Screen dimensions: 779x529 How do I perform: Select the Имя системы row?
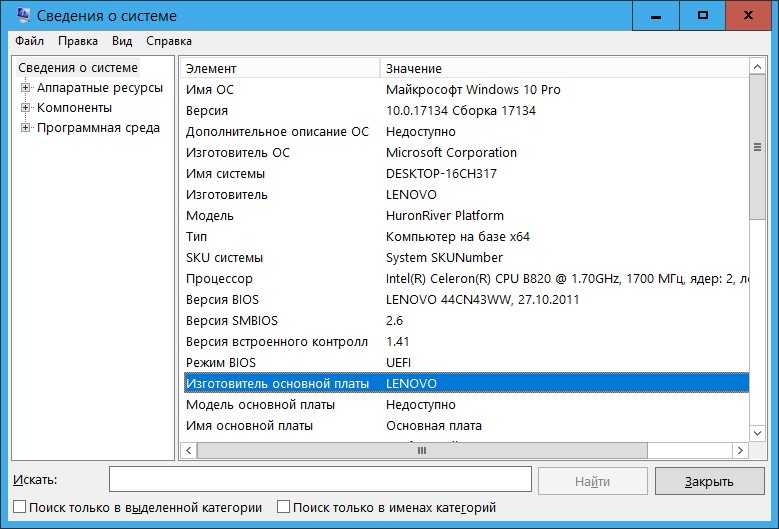[466, 174]
